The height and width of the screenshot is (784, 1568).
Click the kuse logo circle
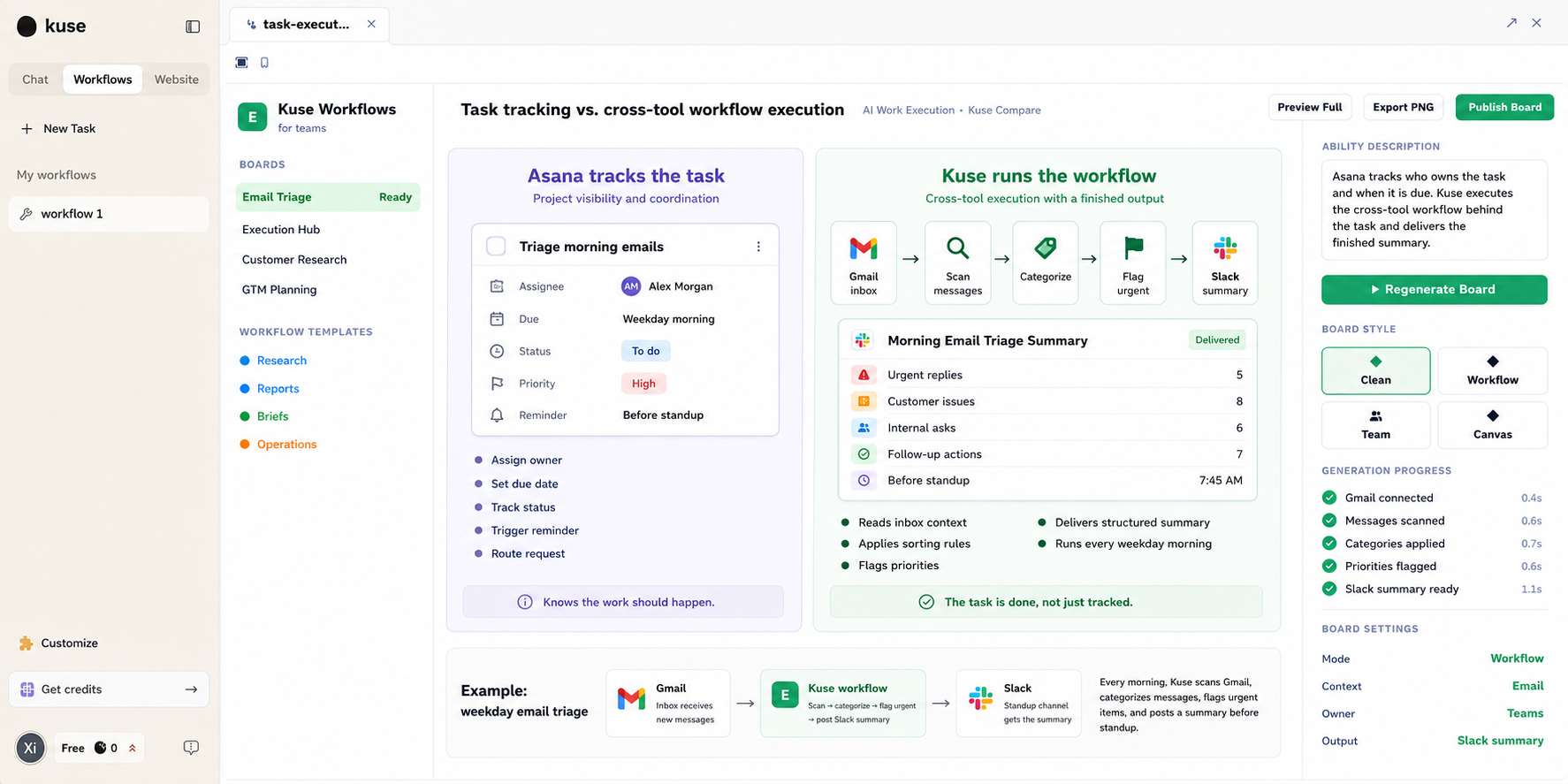pos(27,27)
